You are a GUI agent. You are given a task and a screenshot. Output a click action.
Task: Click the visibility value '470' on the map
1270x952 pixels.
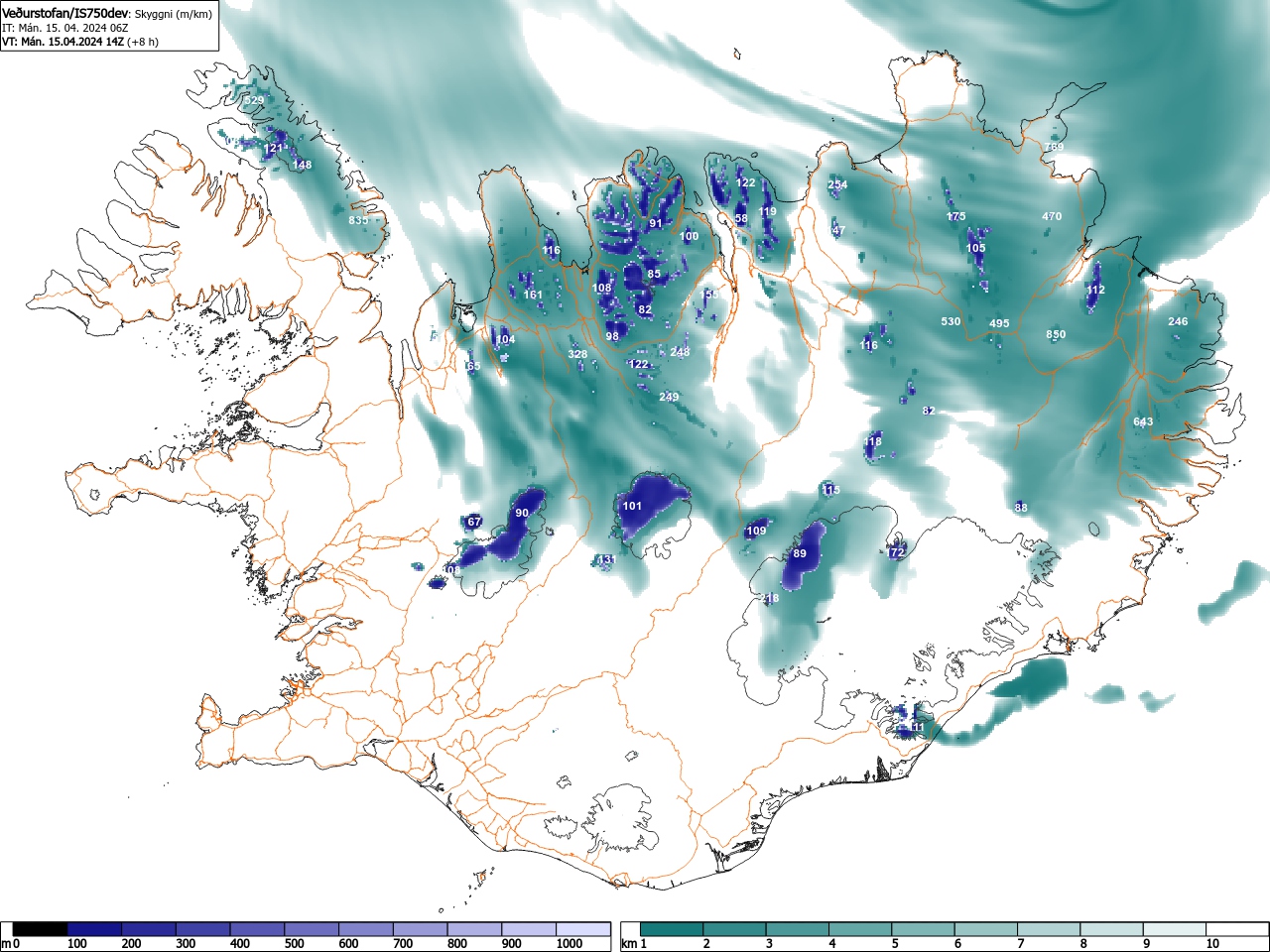1052,216
